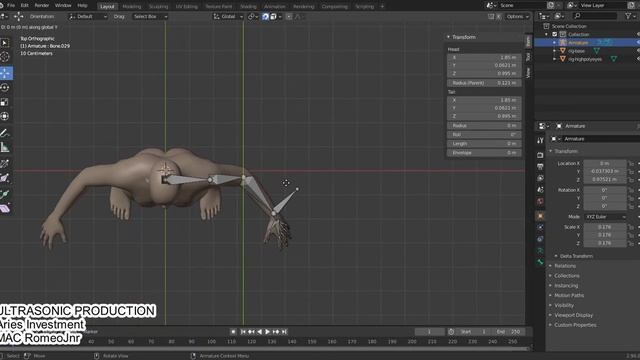Jump to the timeline end frame
Viewport: 640px width, 360px height.
[x=284, y=332]
